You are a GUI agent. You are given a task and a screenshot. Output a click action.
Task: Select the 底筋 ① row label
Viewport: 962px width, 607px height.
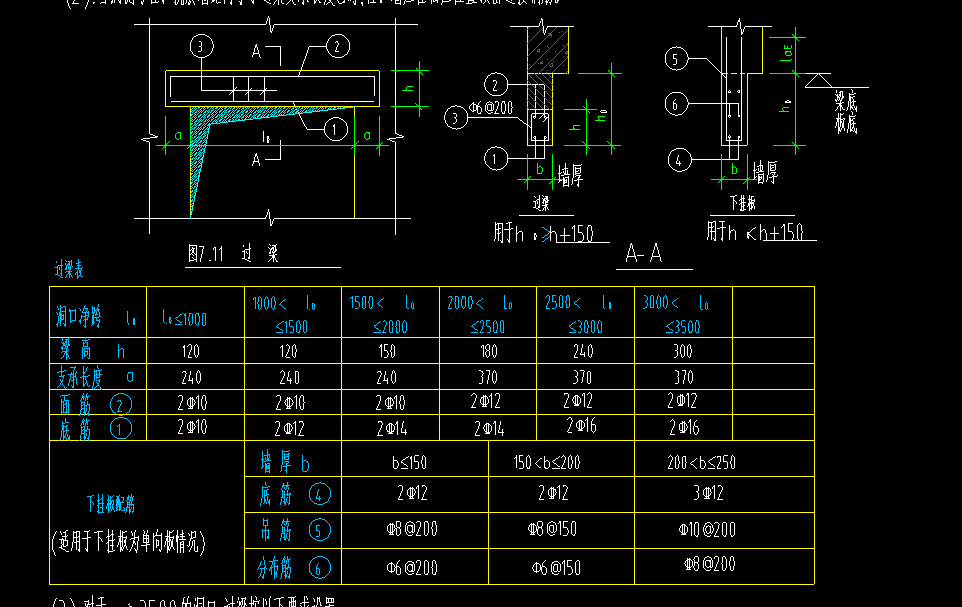95,428
